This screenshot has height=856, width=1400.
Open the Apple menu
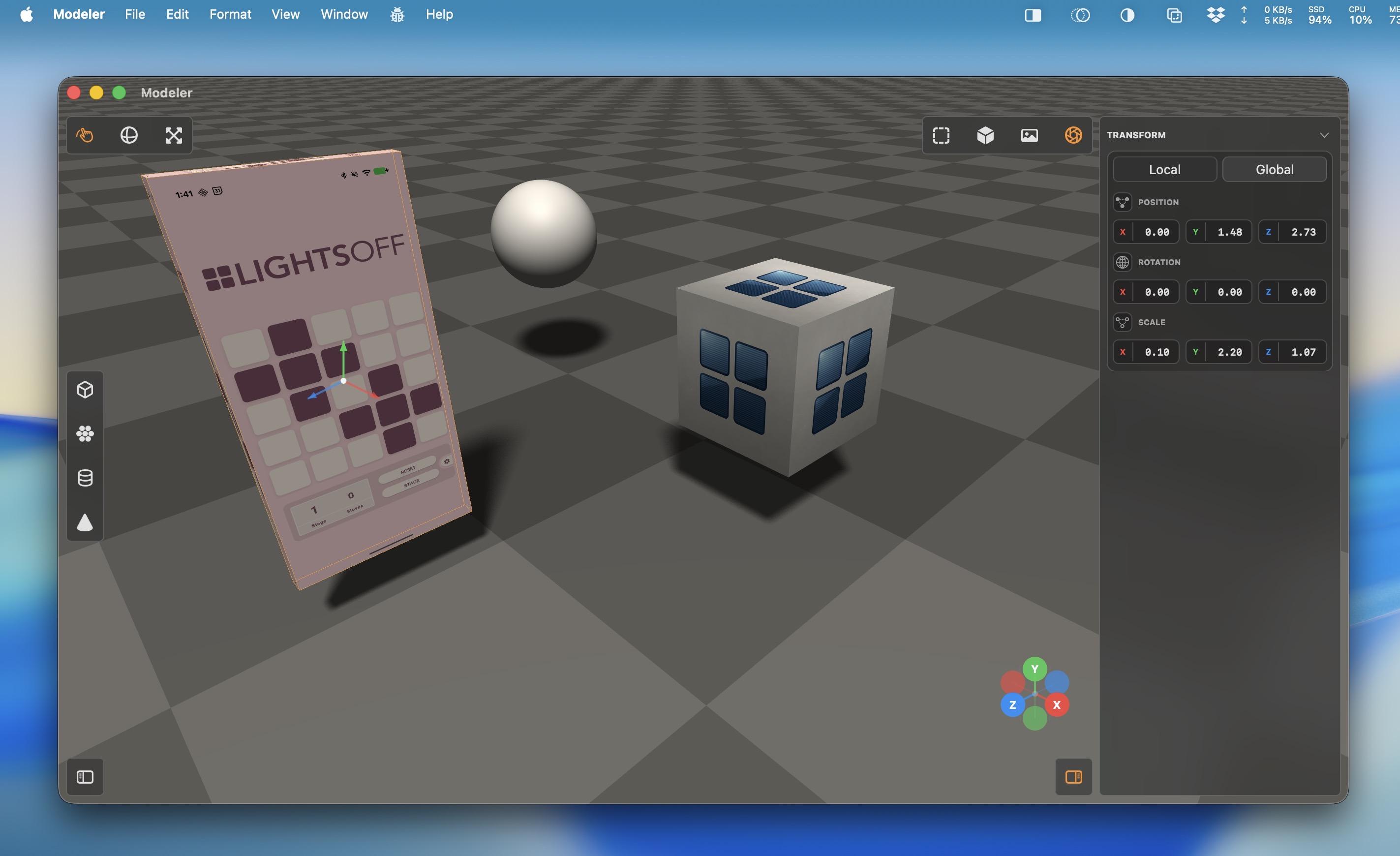click(x=27, y=14)
